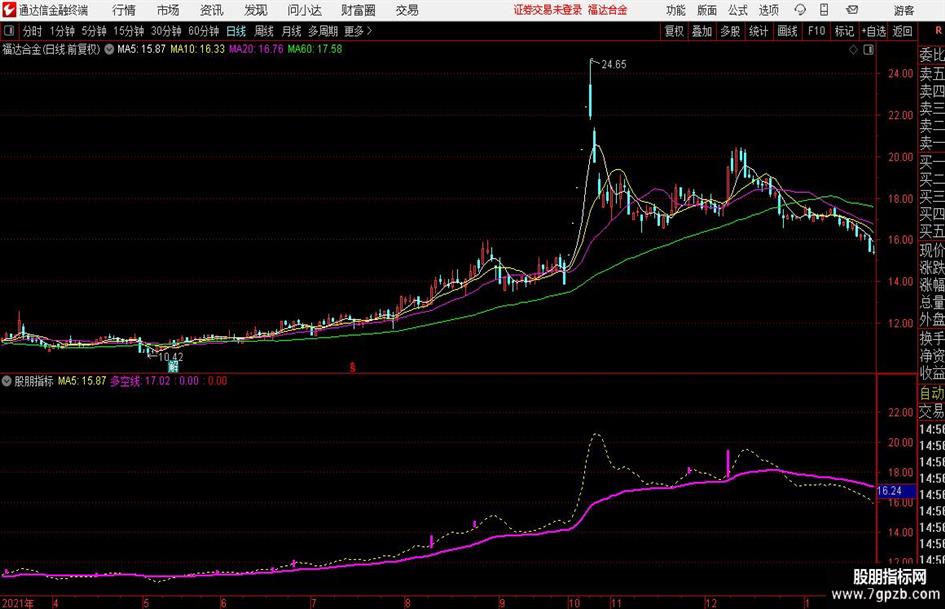Expand 股朋指标 indicator dropdown arrow
This screenshot has height=609, width=945.
coord(7,381)
